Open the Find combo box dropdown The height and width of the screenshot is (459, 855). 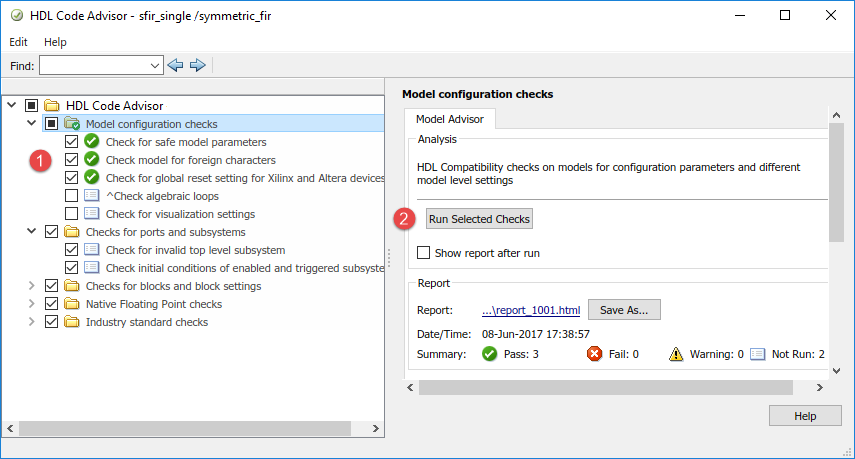pos(155,66)
